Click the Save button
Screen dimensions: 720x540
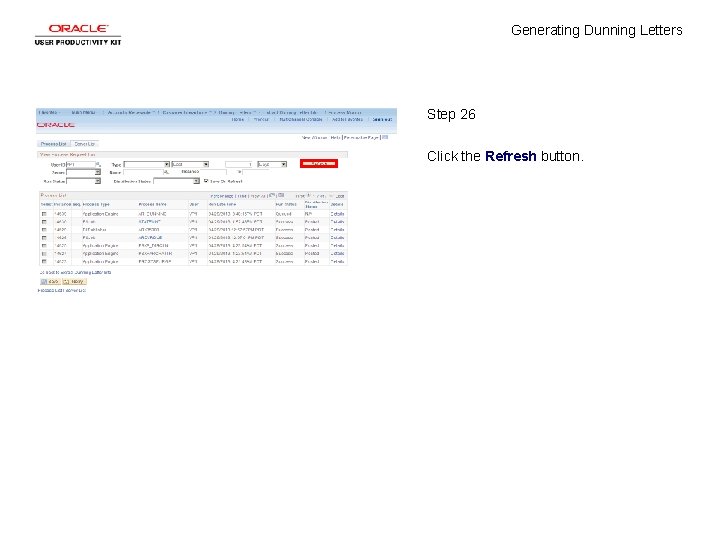[x=50, y=281]
